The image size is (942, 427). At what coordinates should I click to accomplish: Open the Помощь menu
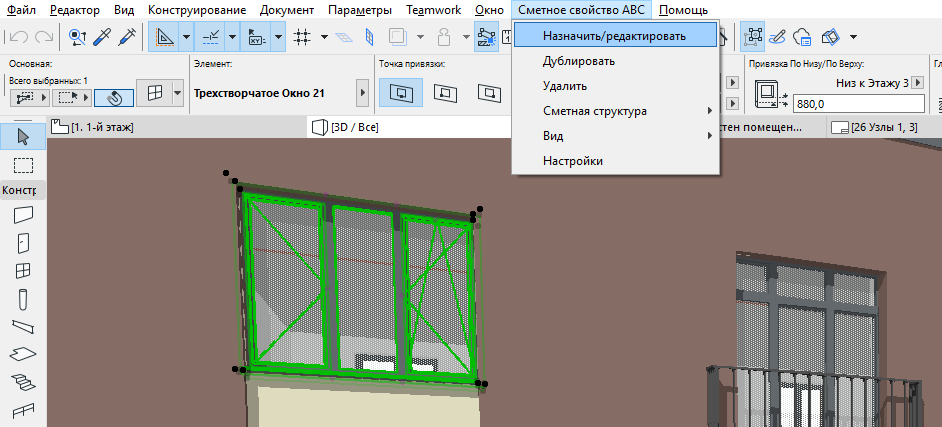click(x=683, y=10)
